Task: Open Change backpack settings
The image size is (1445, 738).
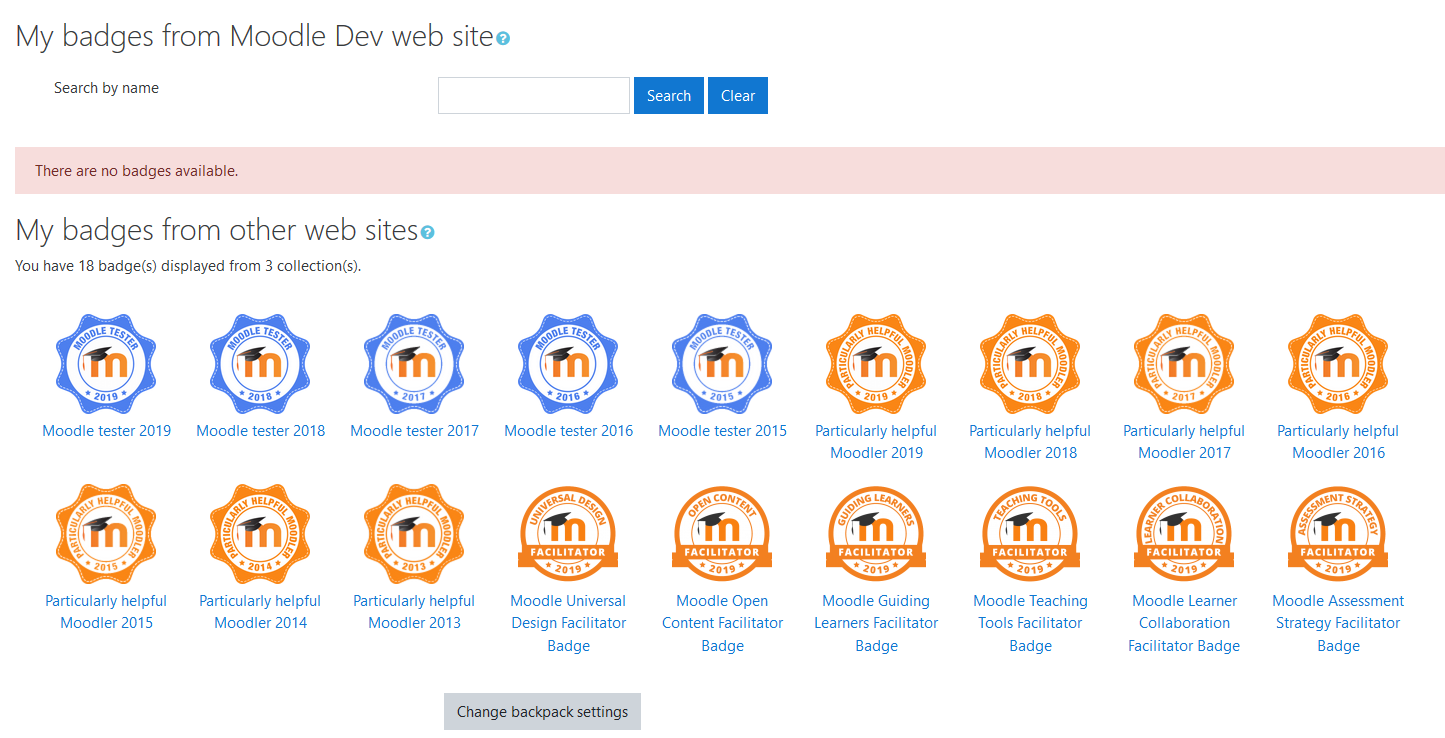Action: tap(542, 712)
